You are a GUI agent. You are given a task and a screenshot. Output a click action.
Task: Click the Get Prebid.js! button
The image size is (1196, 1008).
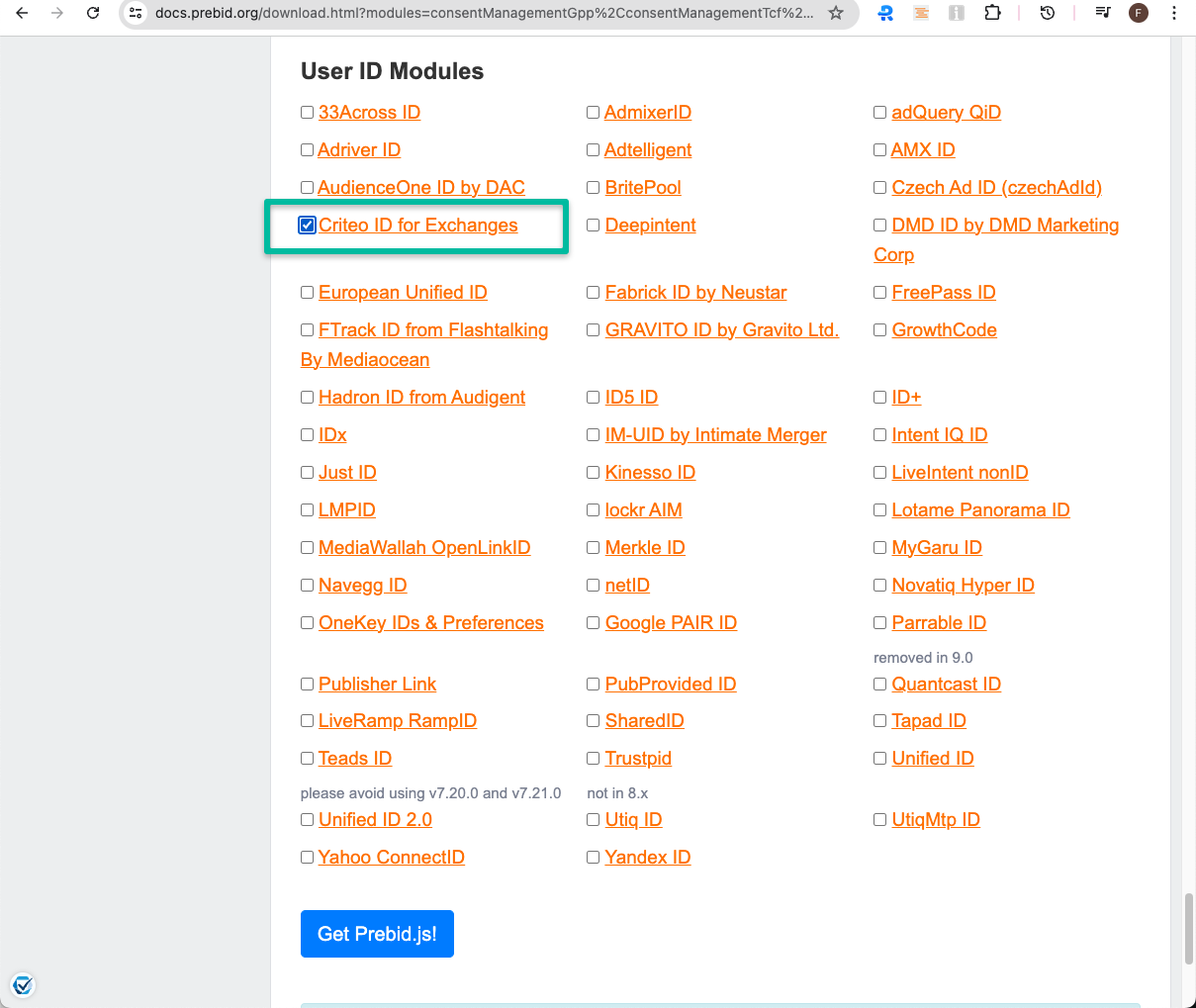[x=377, y=933]
